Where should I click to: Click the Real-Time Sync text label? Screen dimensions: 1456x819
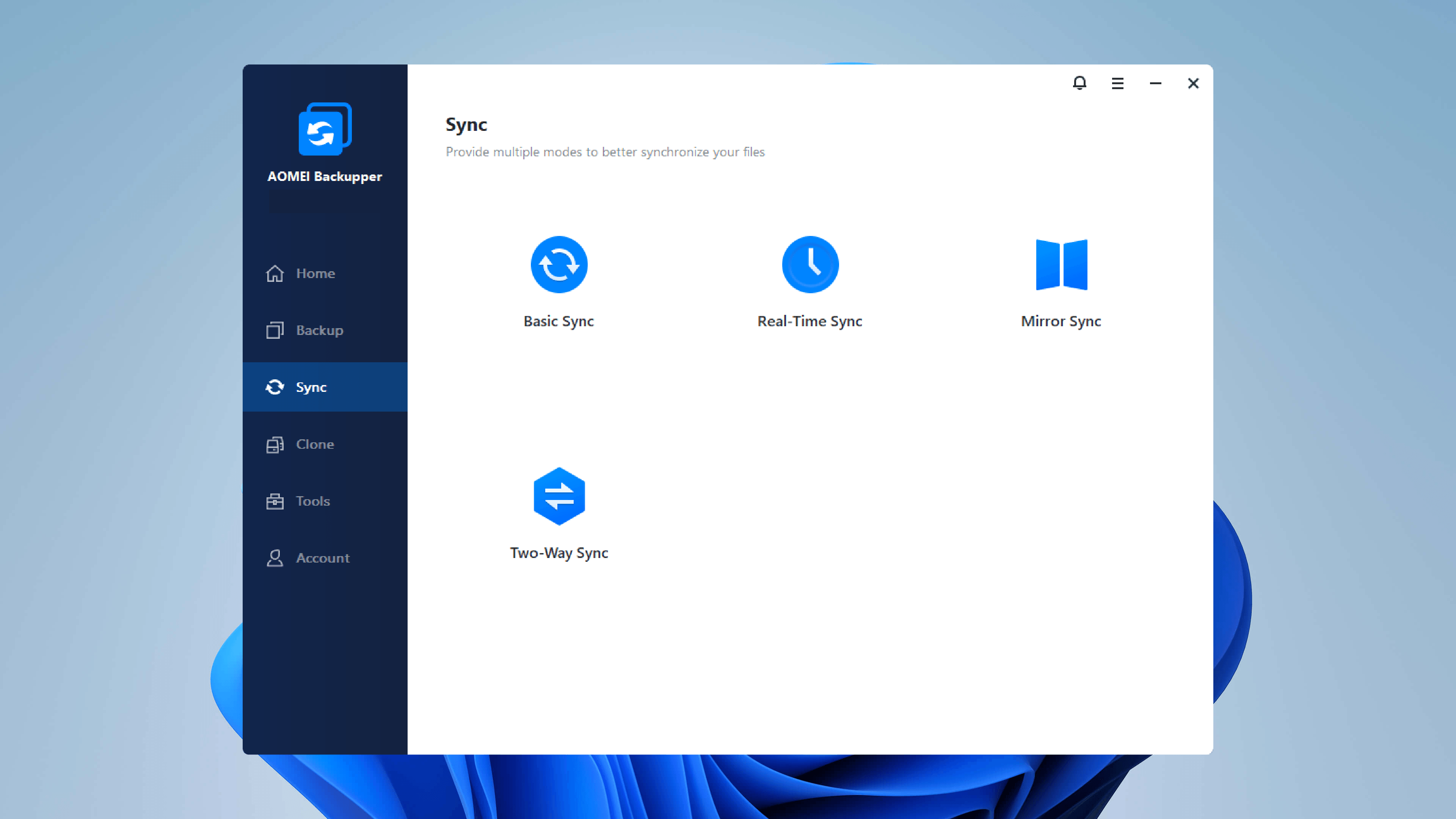[810, 321]
